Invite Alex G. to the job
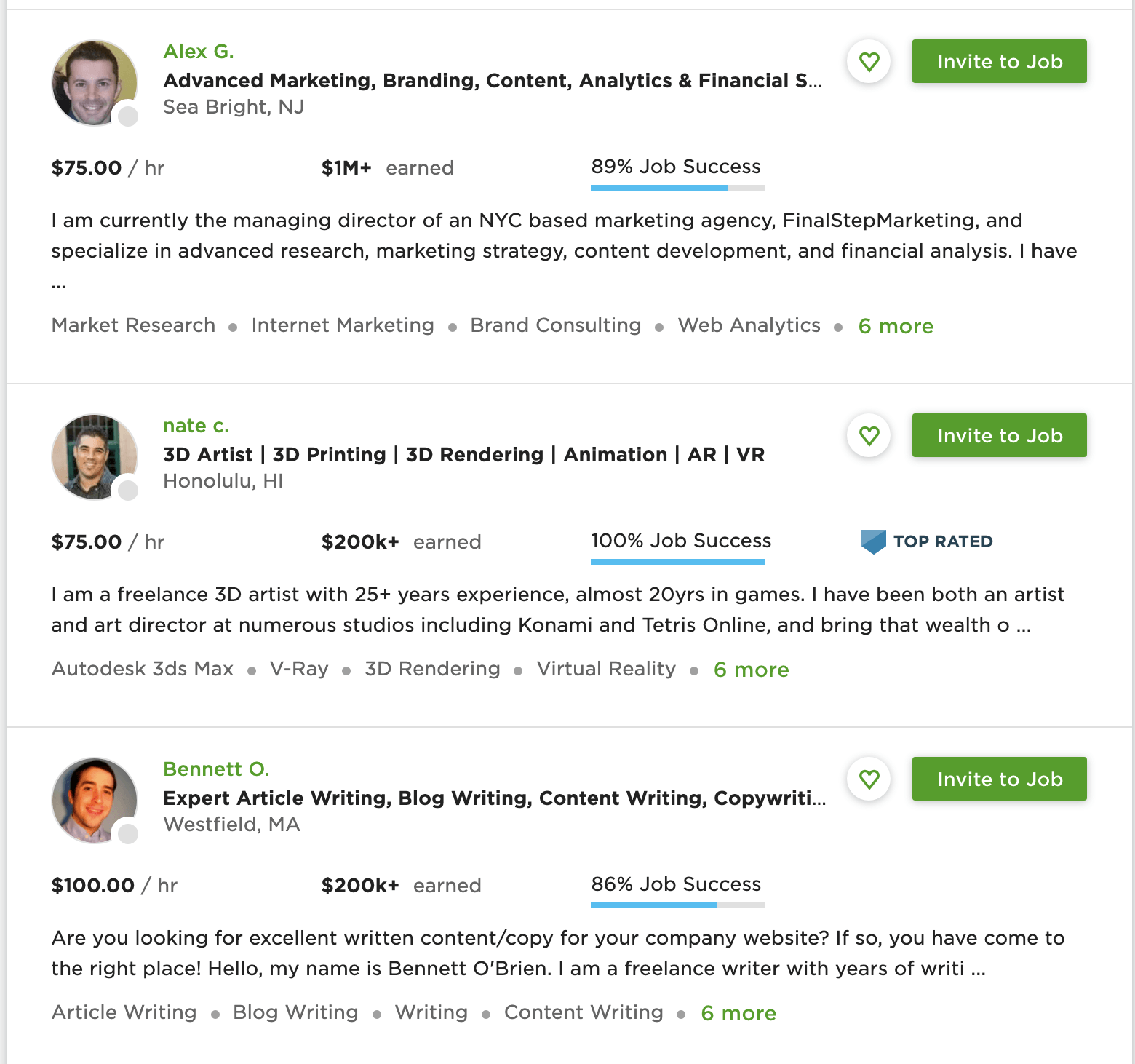 999,62
